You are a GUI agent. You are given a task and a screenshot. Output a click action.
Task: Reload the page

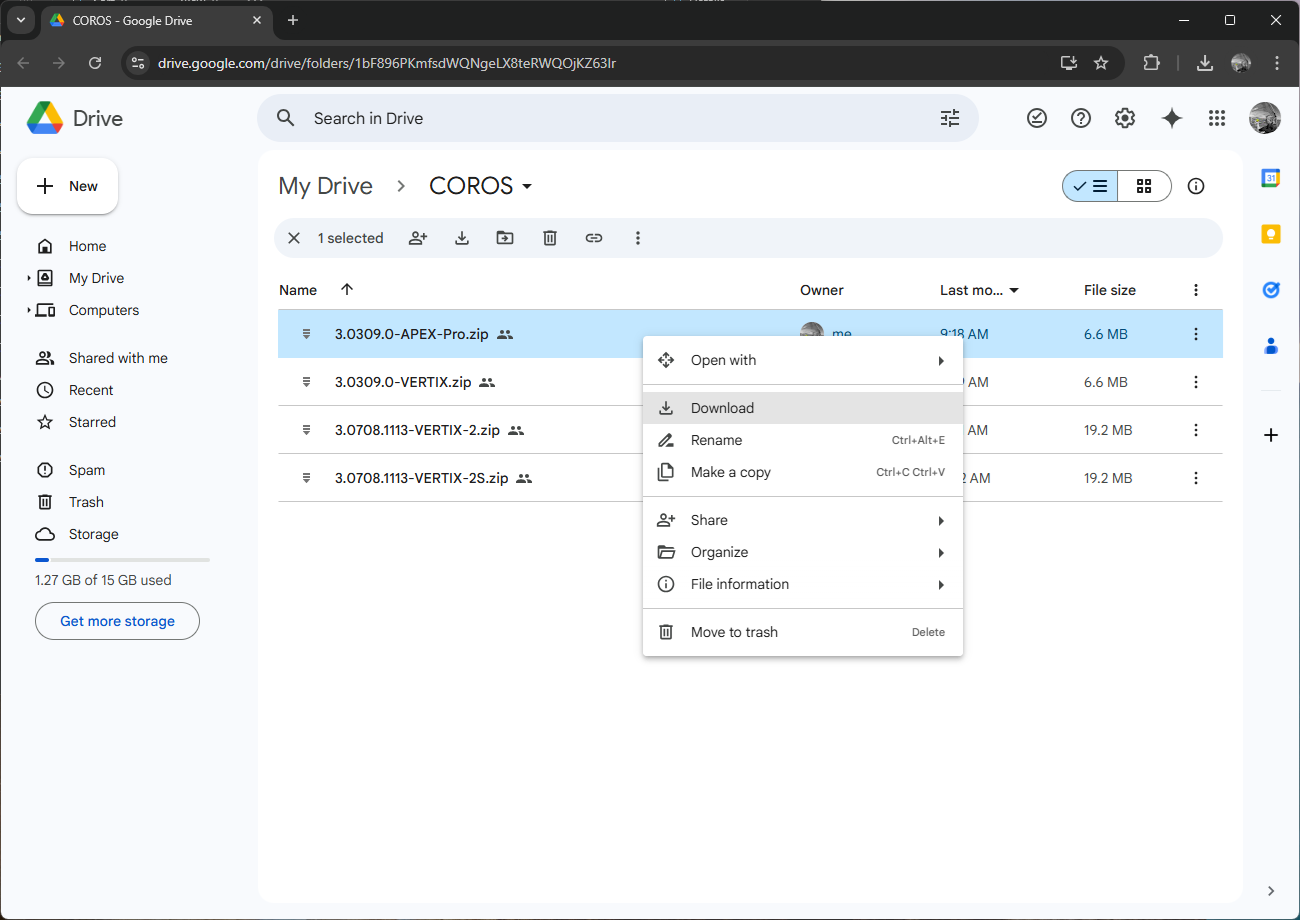(95, 63)
